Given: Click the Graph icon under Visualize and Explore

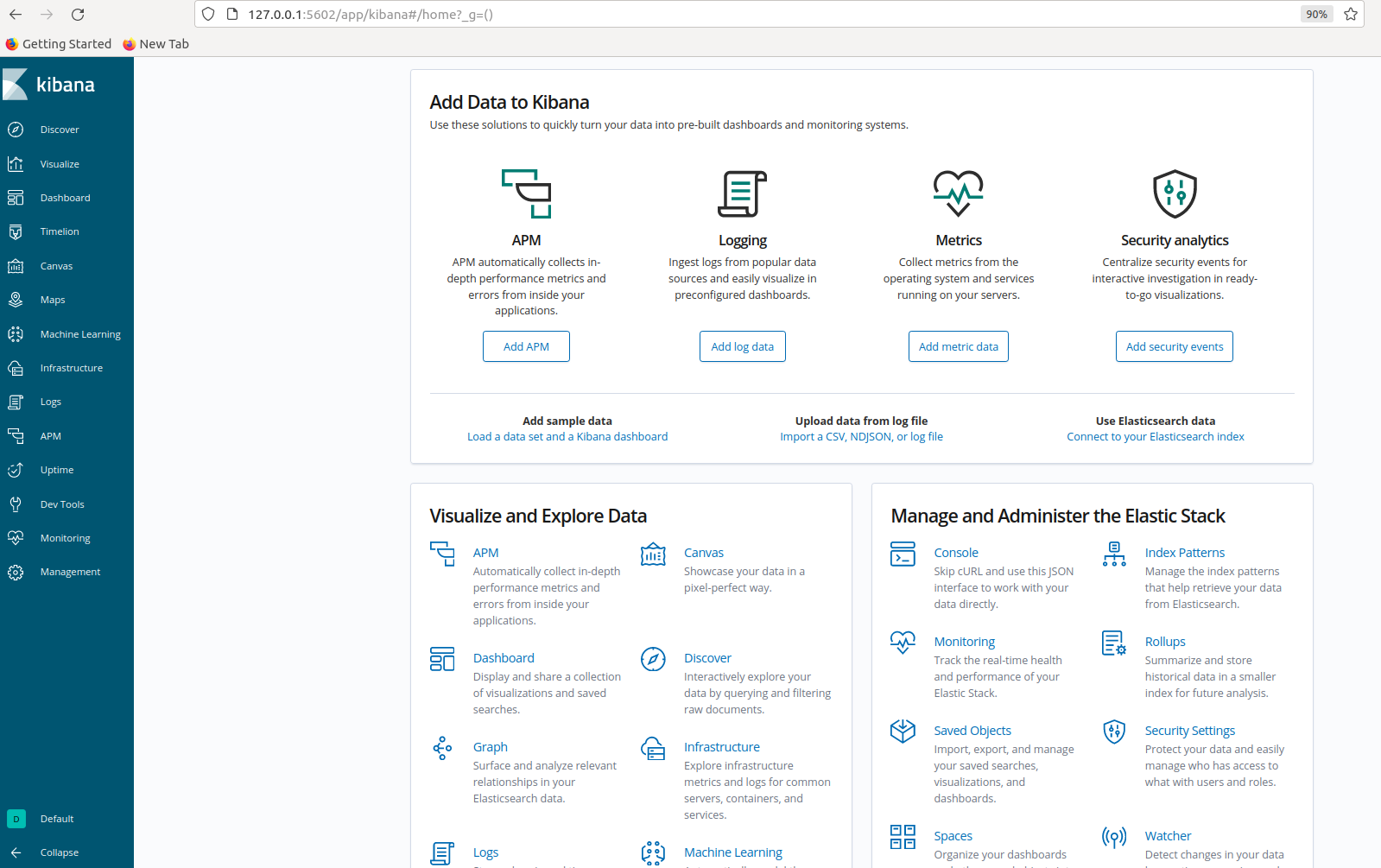Looking at the screenshot, I should click(x=442, y=748).
